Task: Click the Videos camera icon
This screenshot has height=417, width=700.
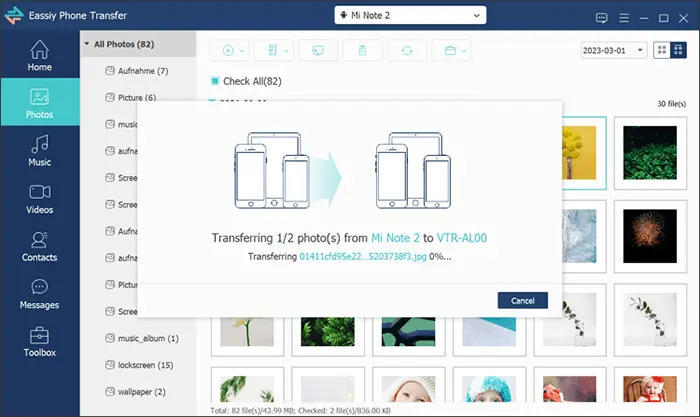Action: [40, 192]
